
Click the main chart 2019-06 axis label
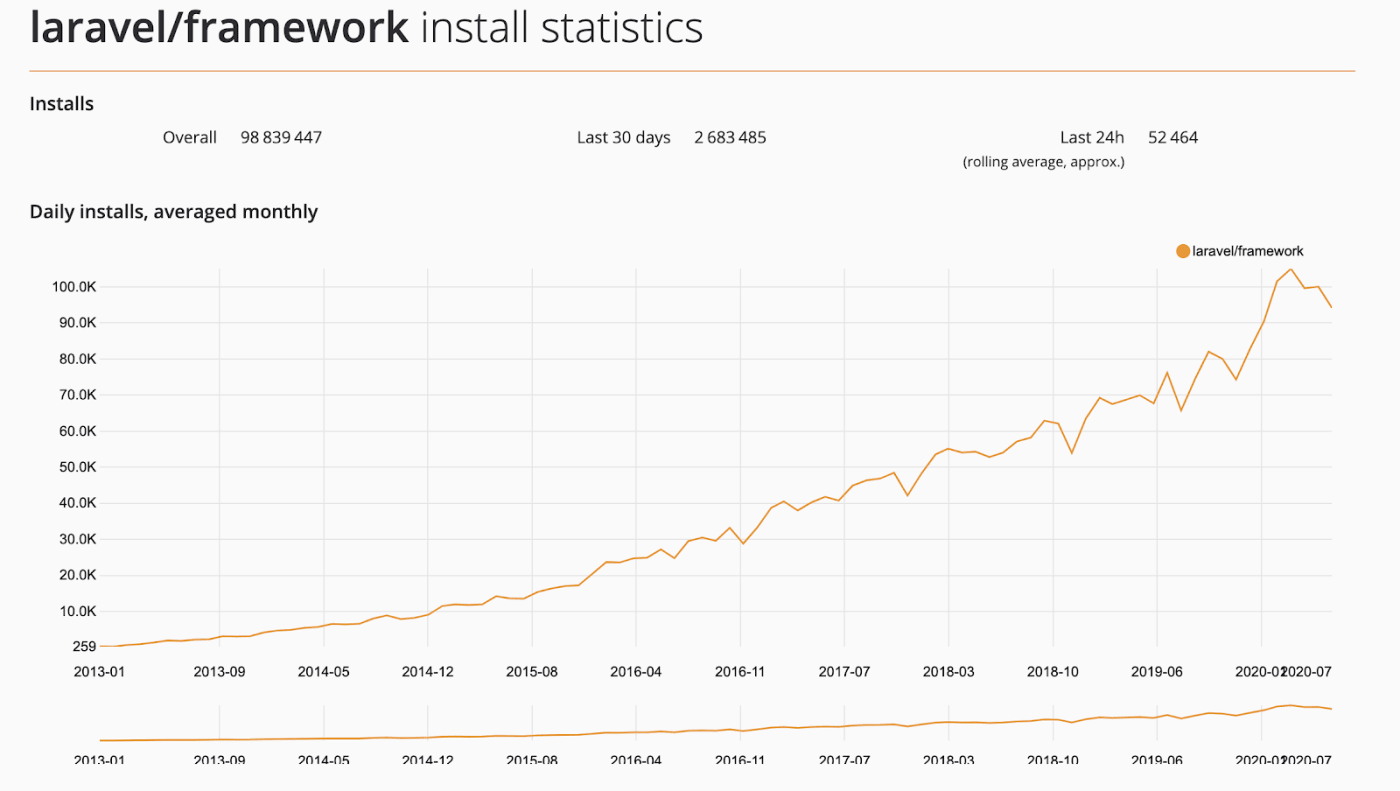(x=1157, y=672)
